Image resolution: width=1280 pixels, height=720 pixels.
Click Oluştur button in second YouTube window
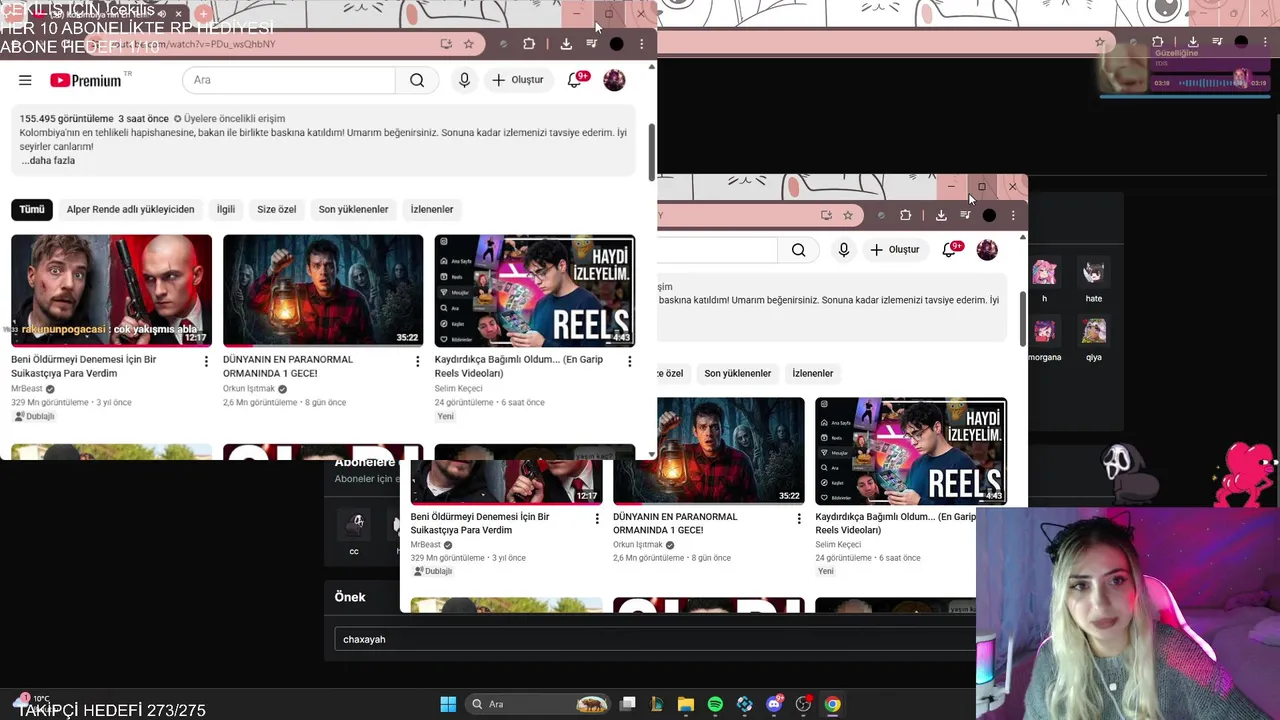point(895,250)
